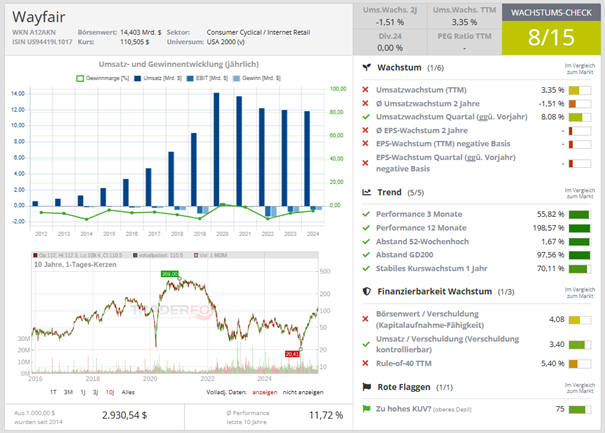Click red X beside Umsatzwachstum (TTM)
605x433 pixels.
[367, 89]
